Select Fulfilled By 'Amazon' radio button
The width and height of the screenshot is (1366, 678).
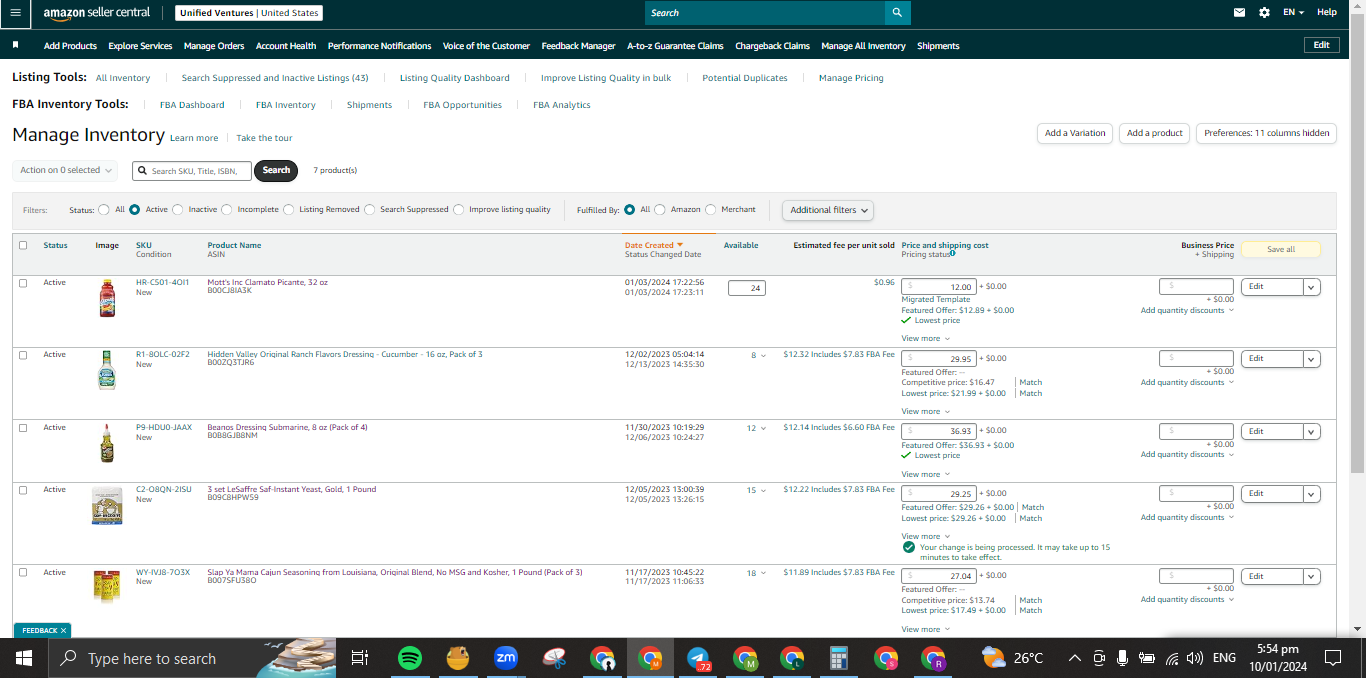pyautogui.click(x=660, y=210)
